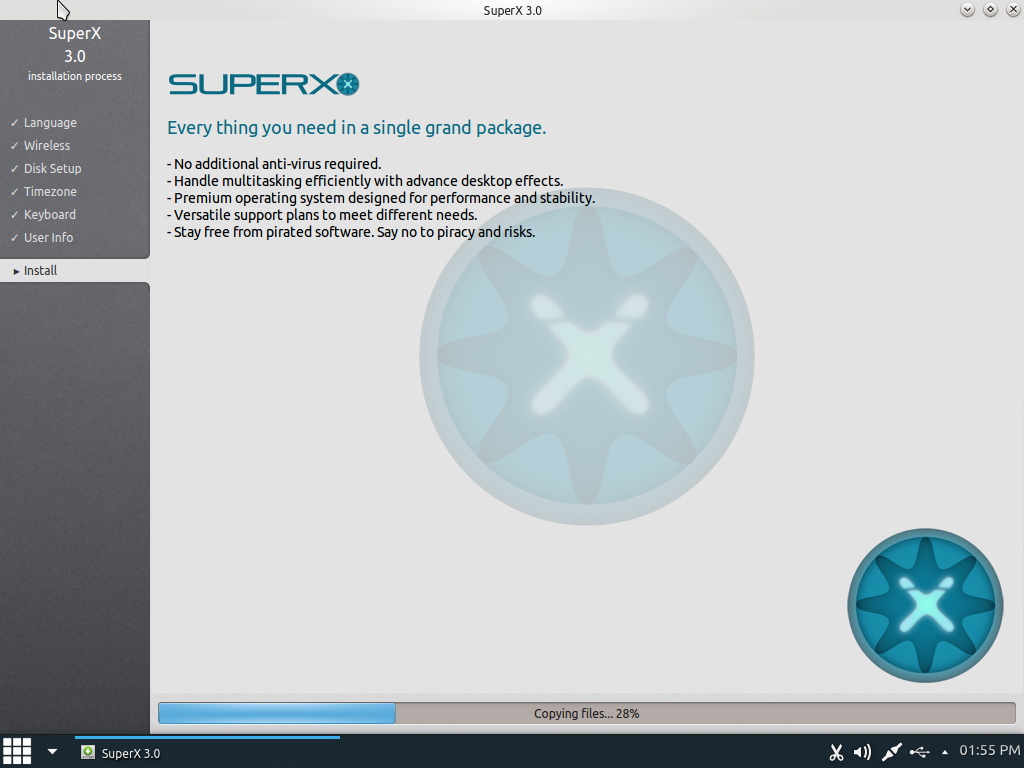Choose the User Info step
The width and height of the screenshot is (1024, 768).
point(48,238)
